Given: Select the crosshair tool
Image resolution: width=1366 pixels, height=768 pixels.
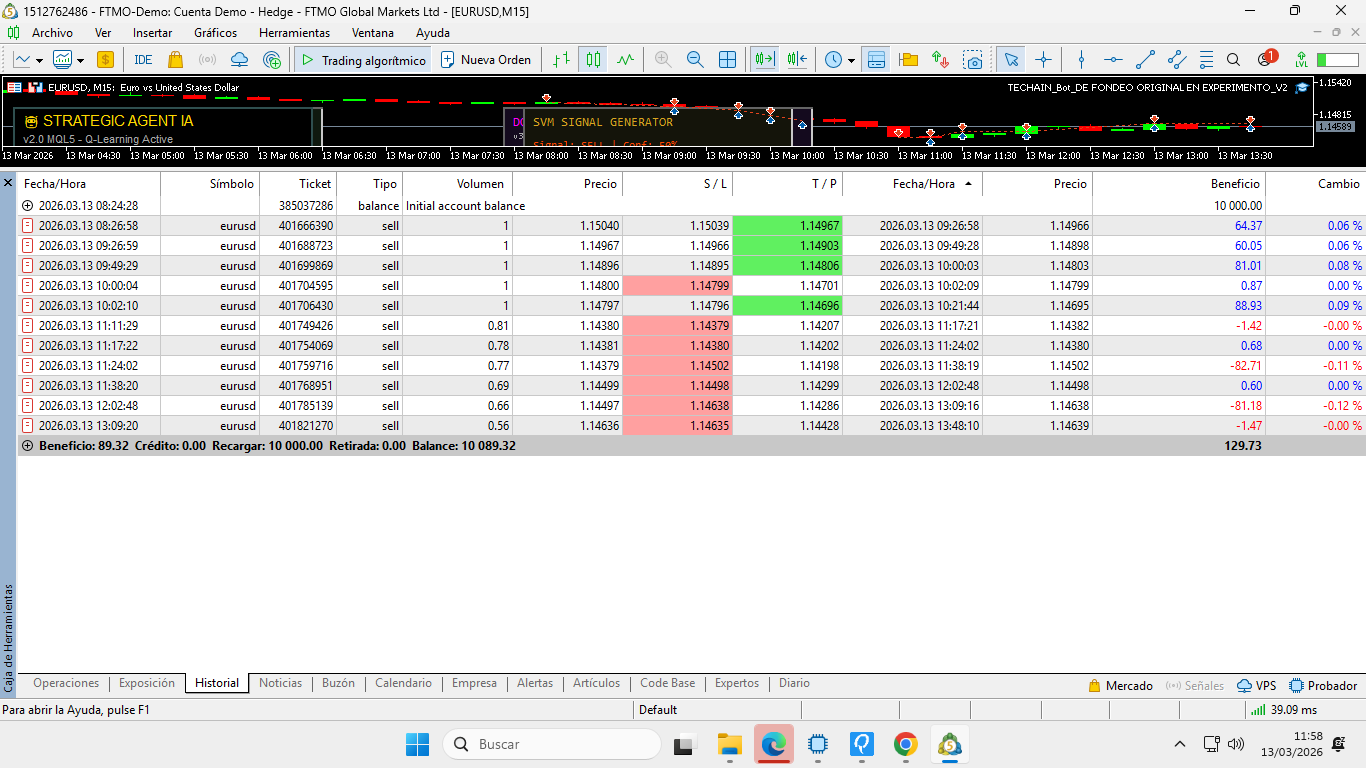Looking at the screenshot, I should tap(1043, 60).
